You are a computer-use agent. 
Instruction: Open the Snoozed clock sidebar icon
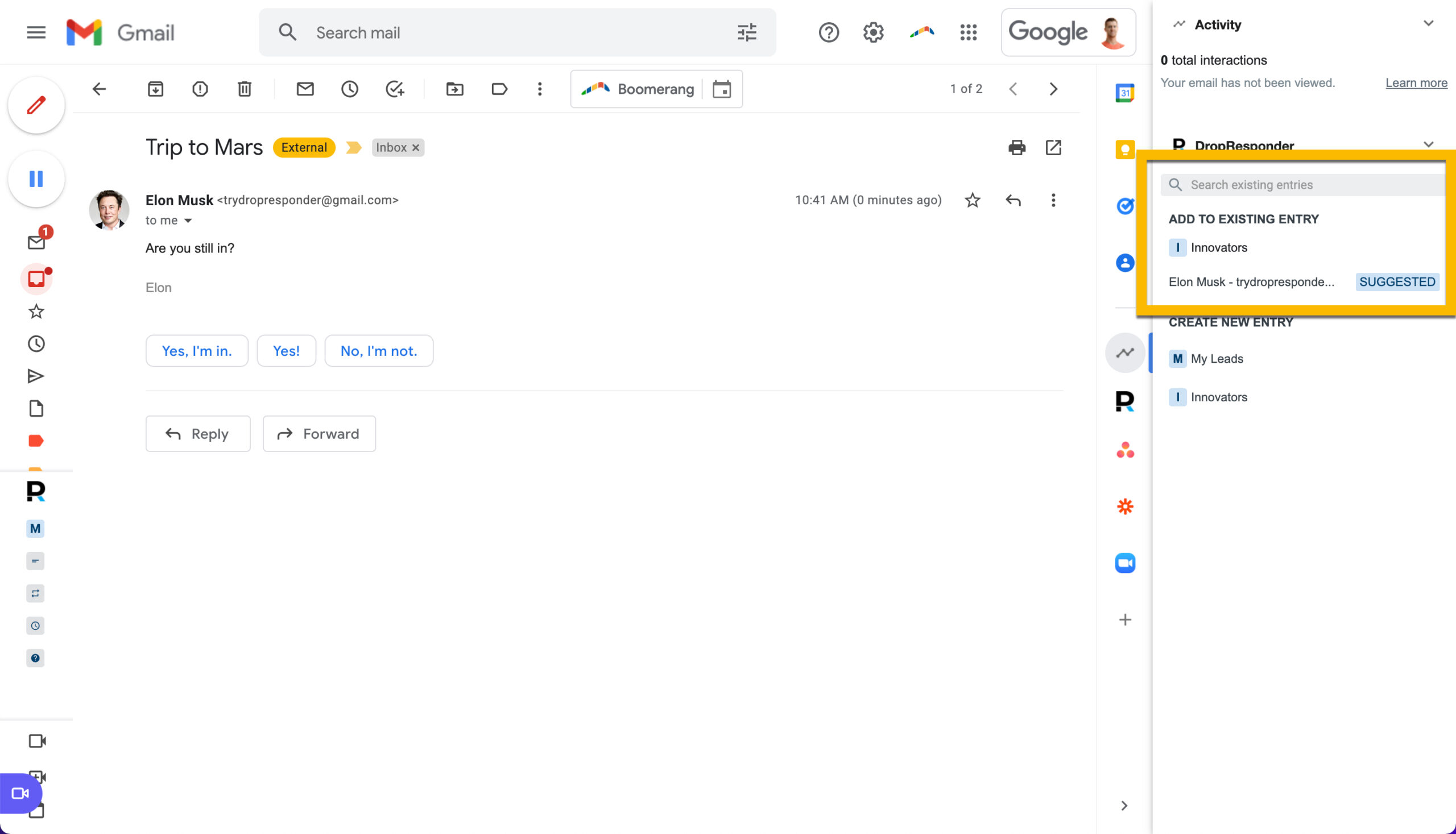(x=36, y=344)
